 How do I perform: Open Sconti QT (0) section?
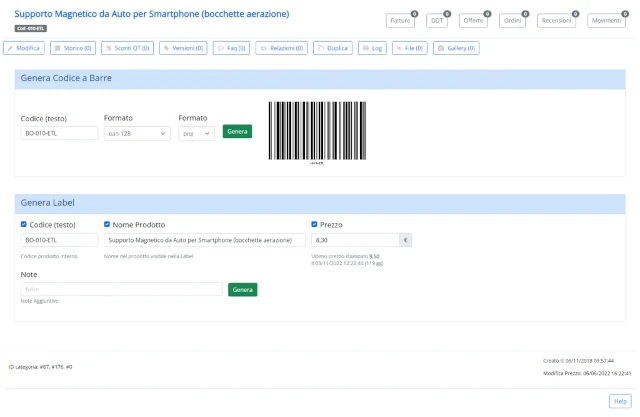(x=127, y=48)
